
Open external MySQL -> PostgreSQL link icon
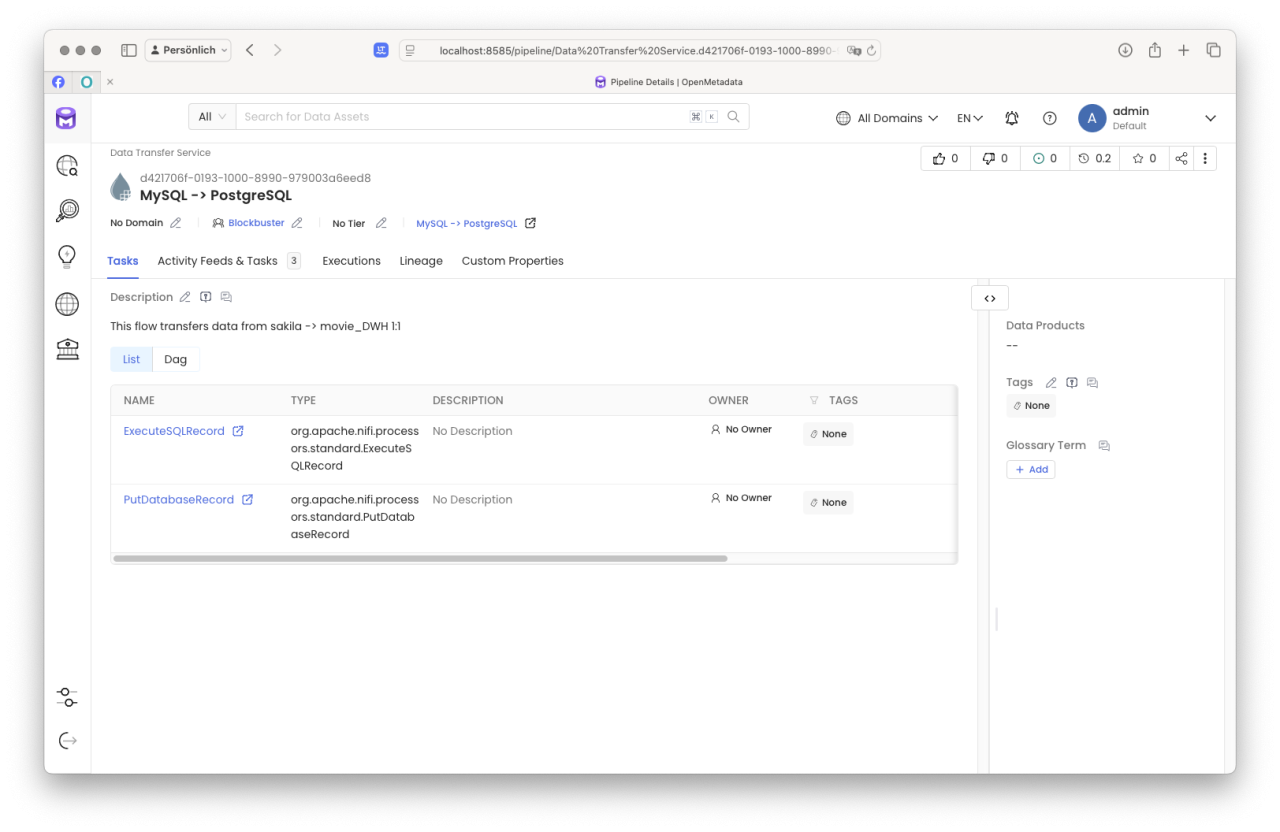pos(531,223)
